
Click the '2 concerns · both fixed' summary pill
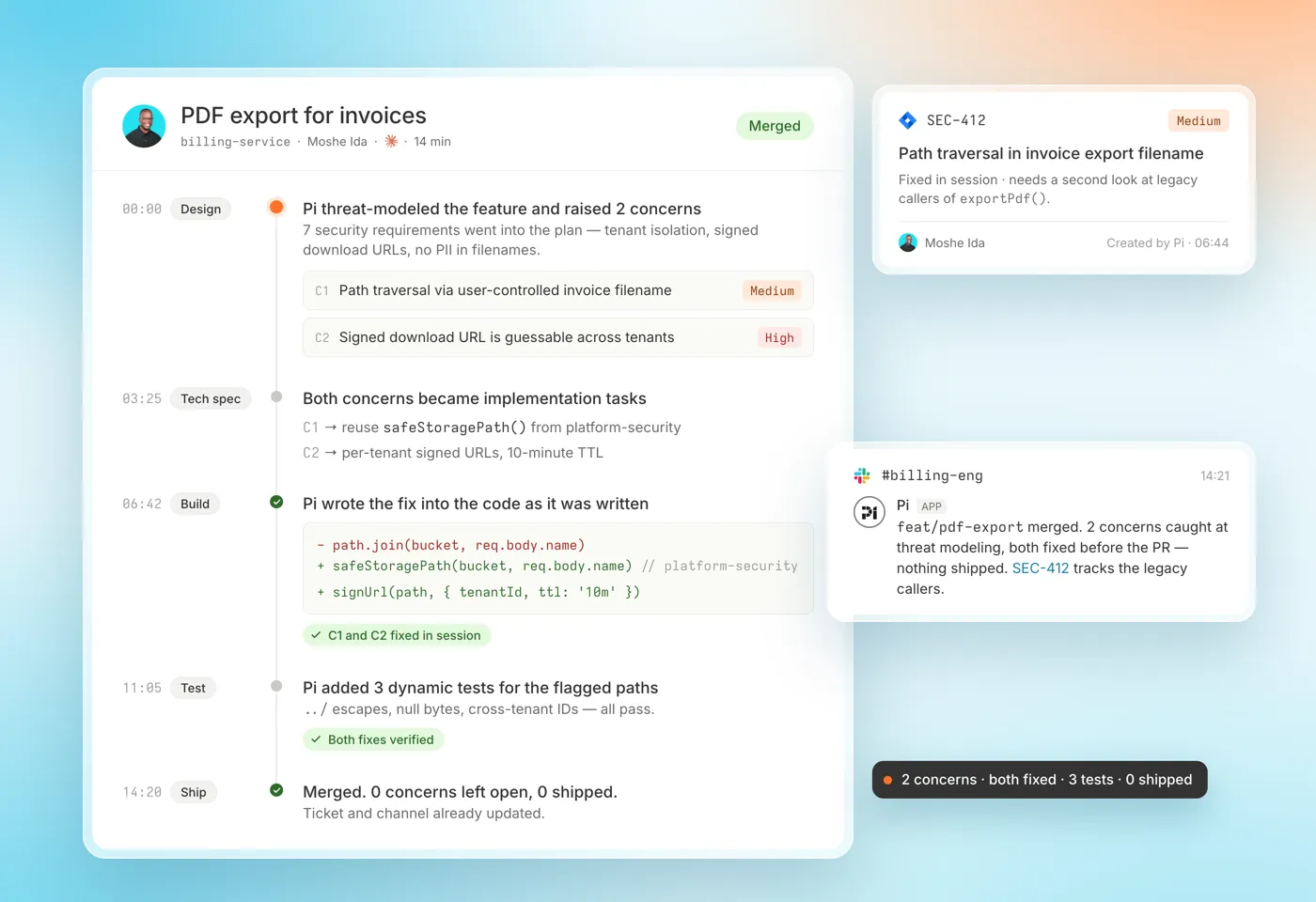coord(1040,780)
